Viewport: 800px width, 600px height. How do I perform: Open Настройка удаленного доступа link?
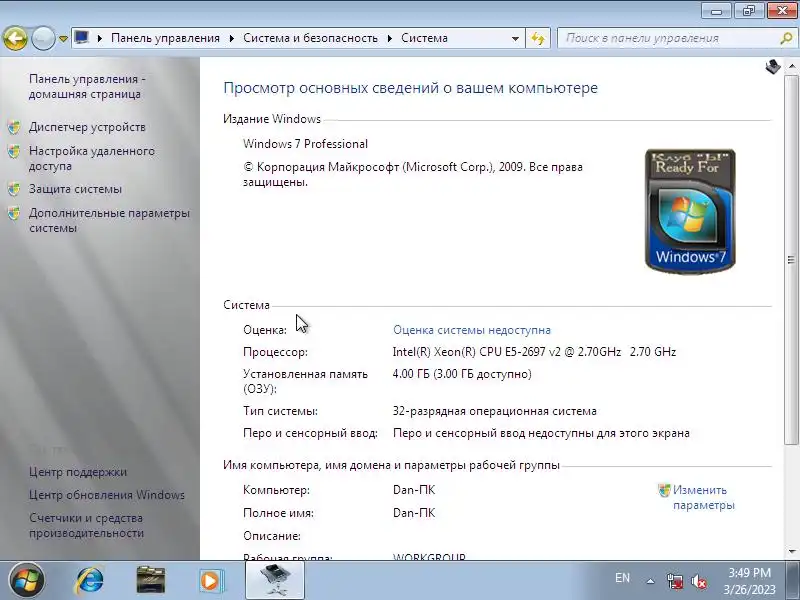coord(92,159)
